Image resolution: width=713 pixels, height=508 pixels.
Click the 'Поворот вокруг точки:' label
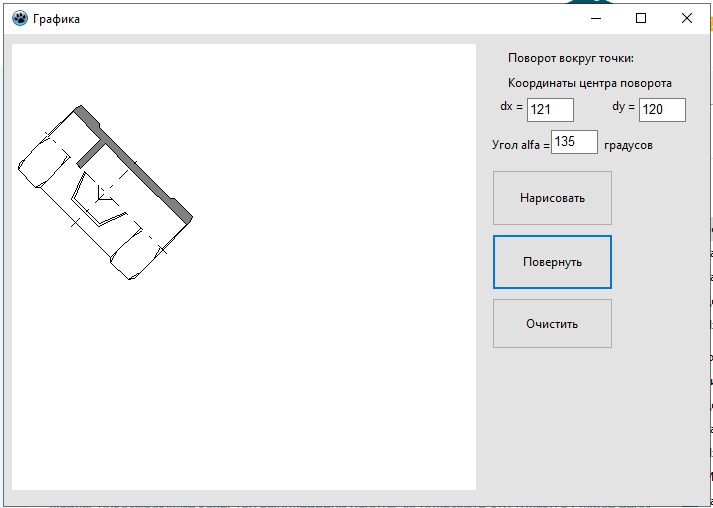pyautogui.click(x=571, y=58)
